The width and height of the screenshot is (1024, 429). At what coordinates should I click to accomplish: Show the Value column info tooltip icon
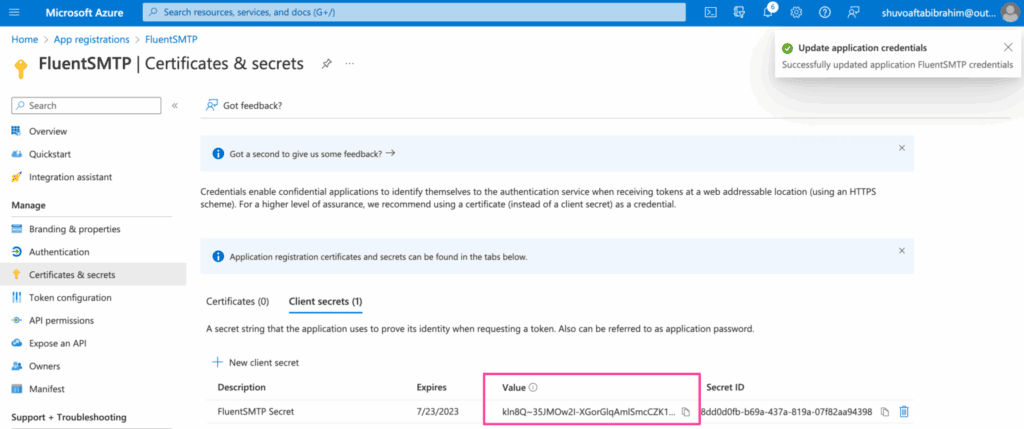pos(533,388)
